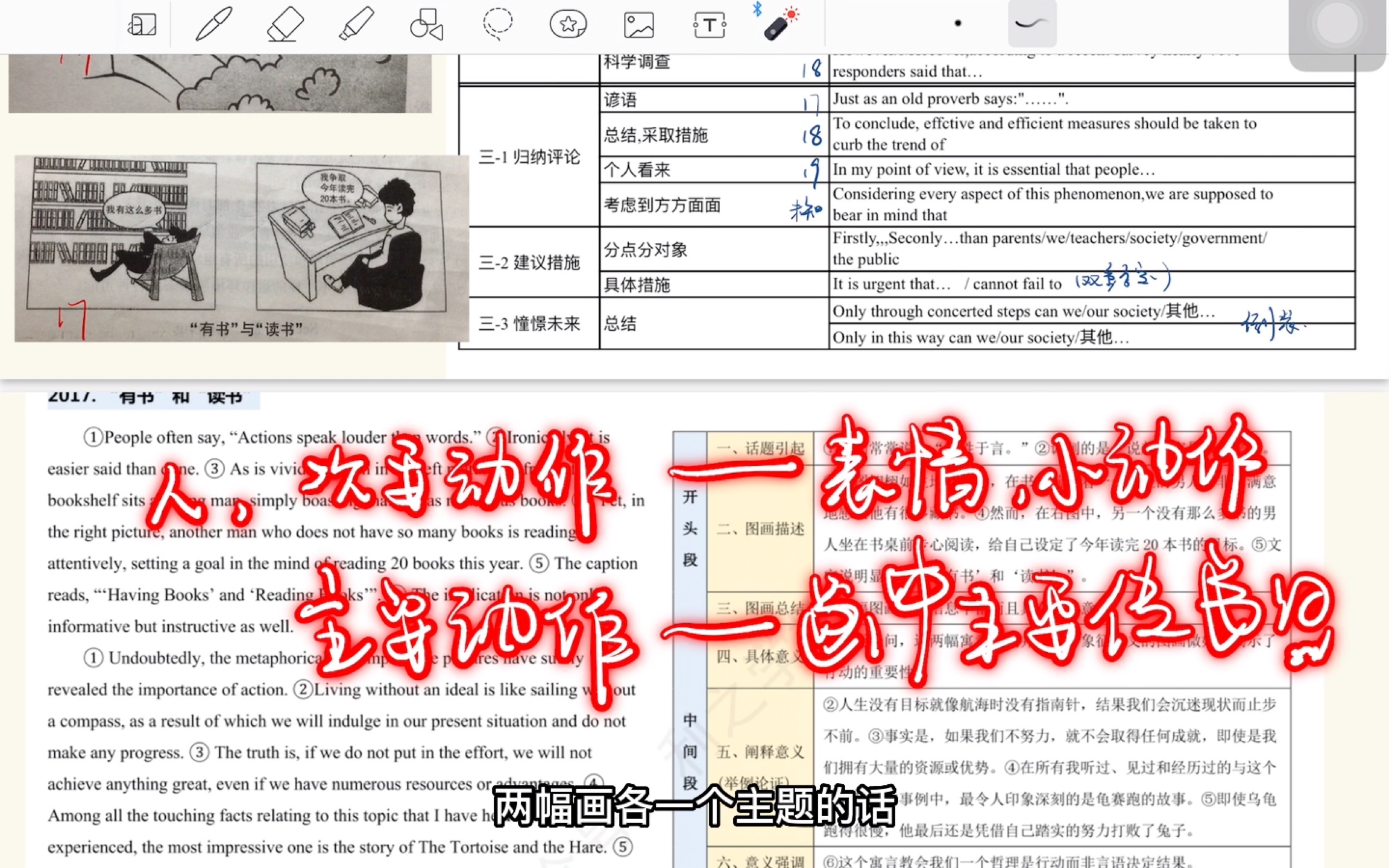Tap the '中间段' vertical label
The width and height of the screenshot is (1389, 868).
tap(690, 752)
